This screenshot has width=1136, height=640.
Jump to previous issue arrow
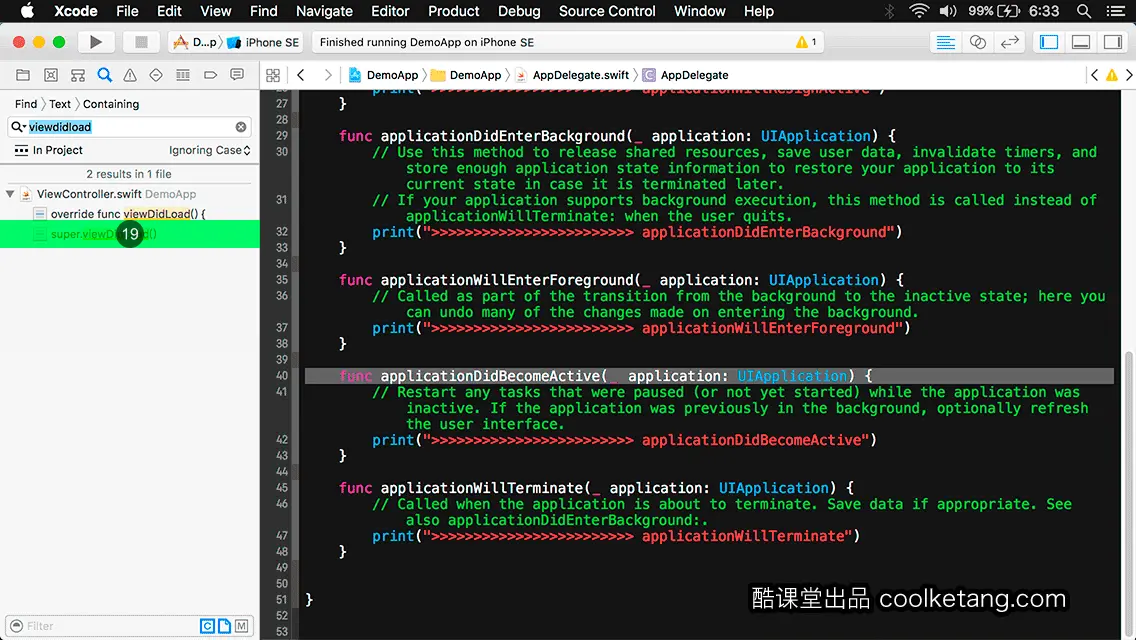(1094, 75)
